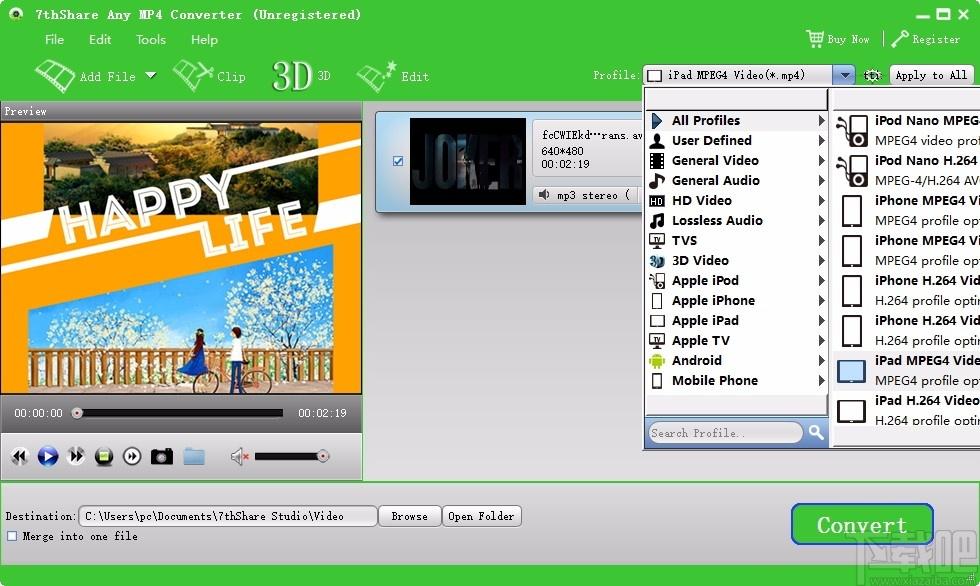
Task: Click the Register link
Action: [x=936, y=39]
